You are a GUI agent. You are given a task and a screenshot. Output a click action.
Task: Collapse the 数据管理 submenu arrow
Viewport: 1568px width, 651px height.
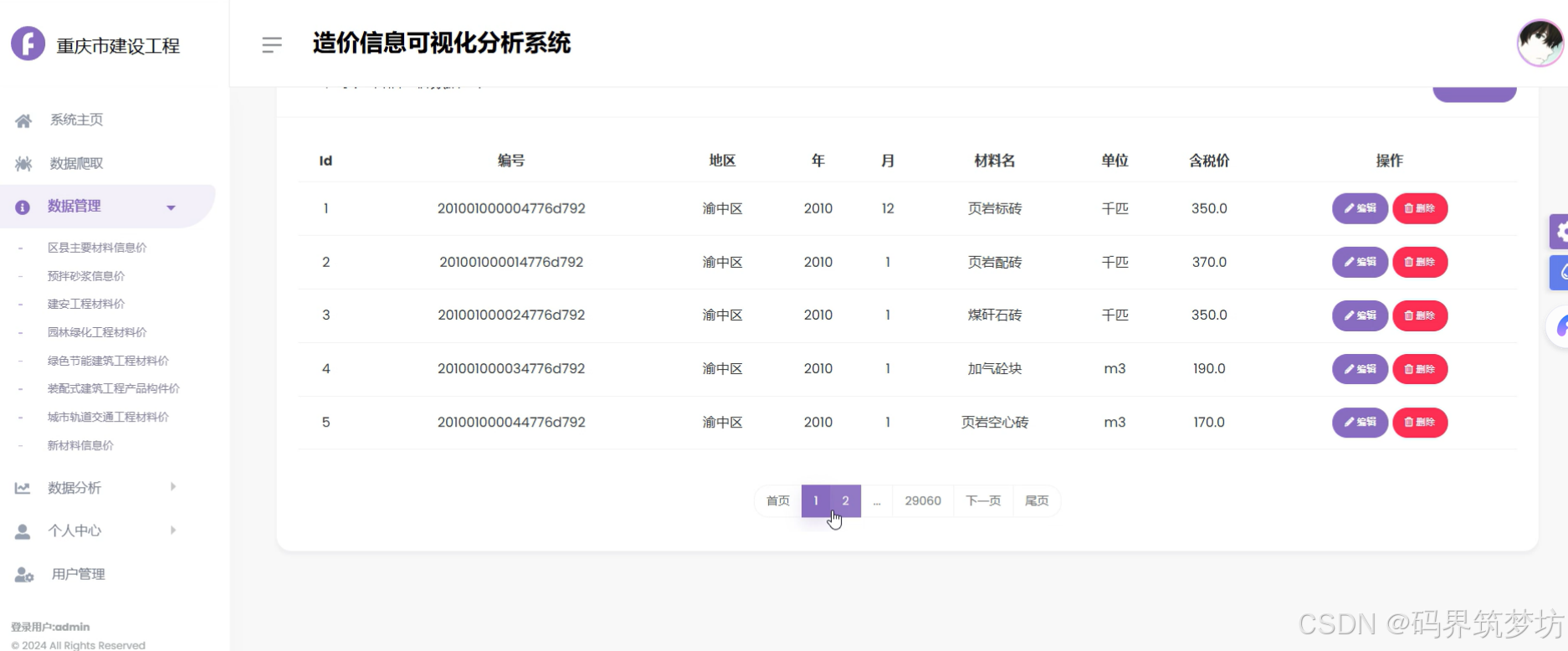coord(171,208)
